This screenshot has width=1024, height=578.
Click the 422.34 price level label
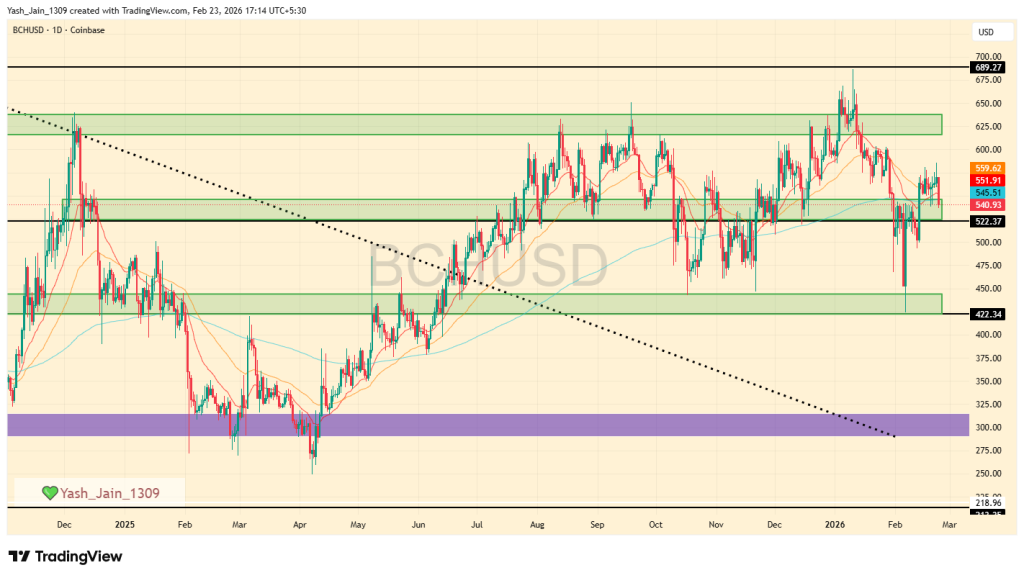click(988, 313)
